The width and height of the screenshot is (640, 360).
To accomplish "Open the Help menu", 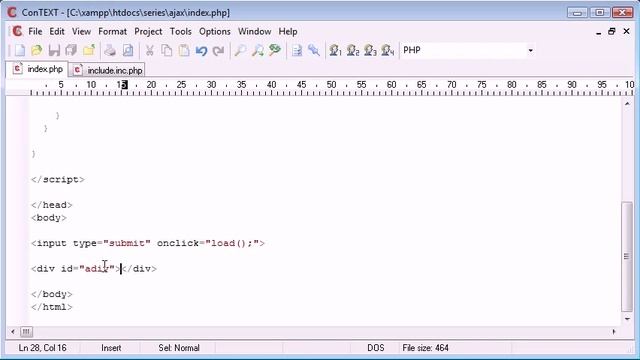I will (288, 31).
